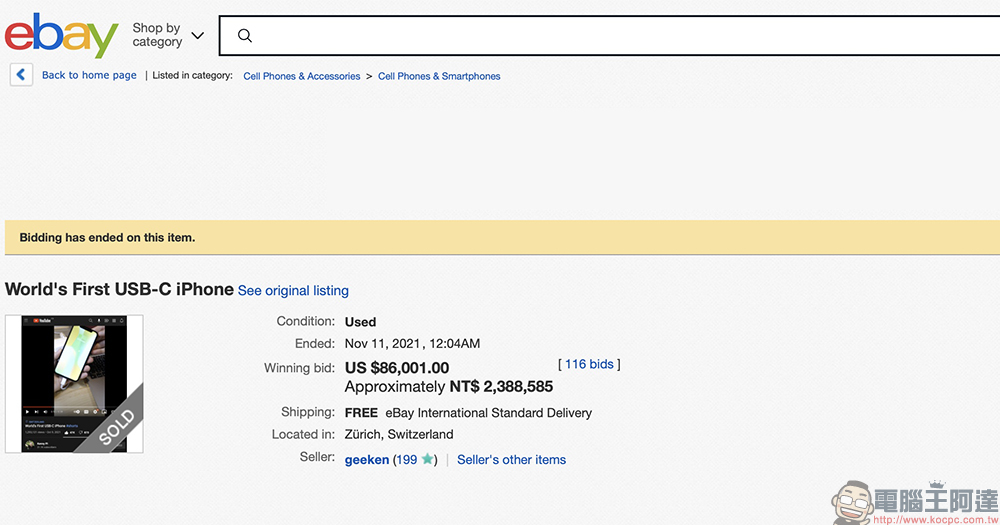Open Cell Phones & Smartphones breadcrumb
This screenshot has width=1000, height=525.
click(x=439, y=76)
